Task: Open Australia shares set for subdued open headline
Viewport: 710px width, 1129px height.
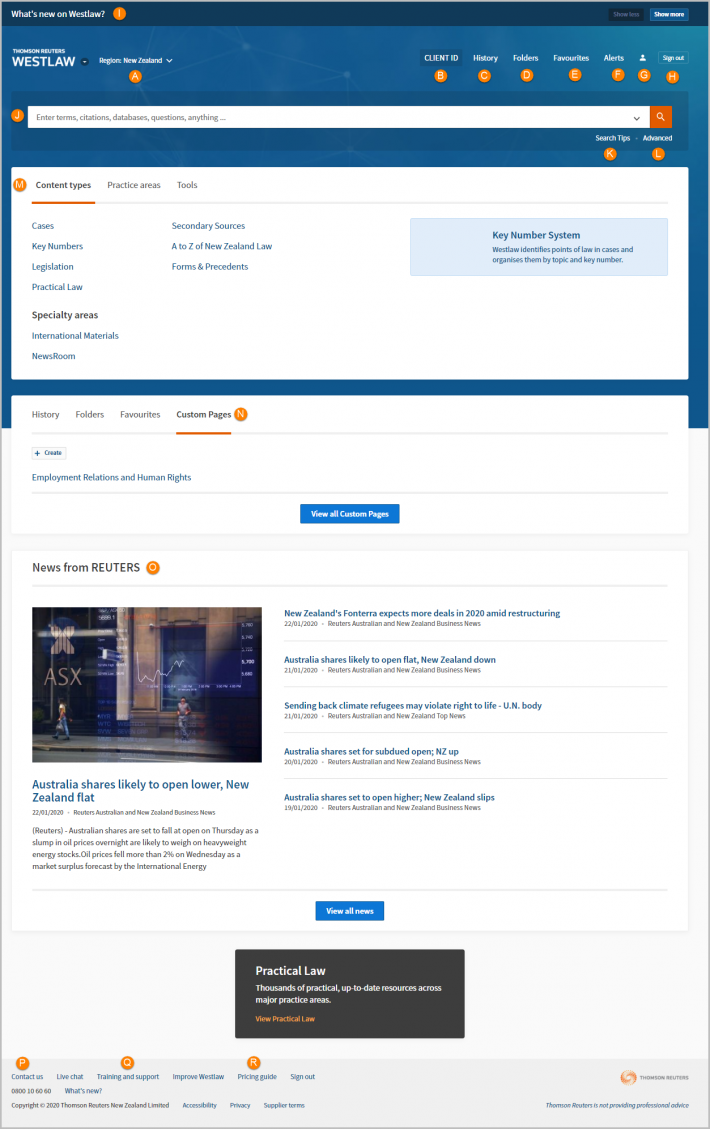Action: point(371,752)
